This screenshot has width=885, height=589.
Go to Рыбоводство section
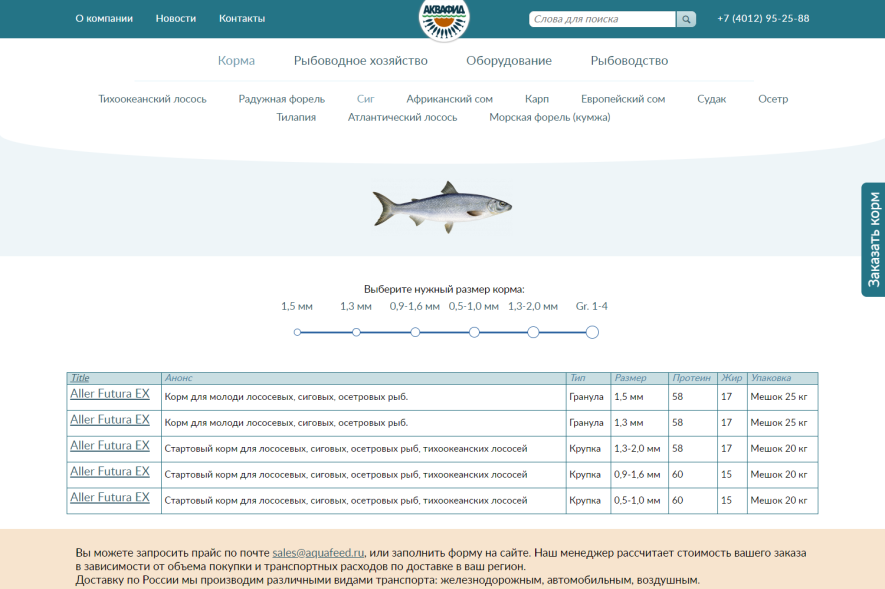point(629,60)
